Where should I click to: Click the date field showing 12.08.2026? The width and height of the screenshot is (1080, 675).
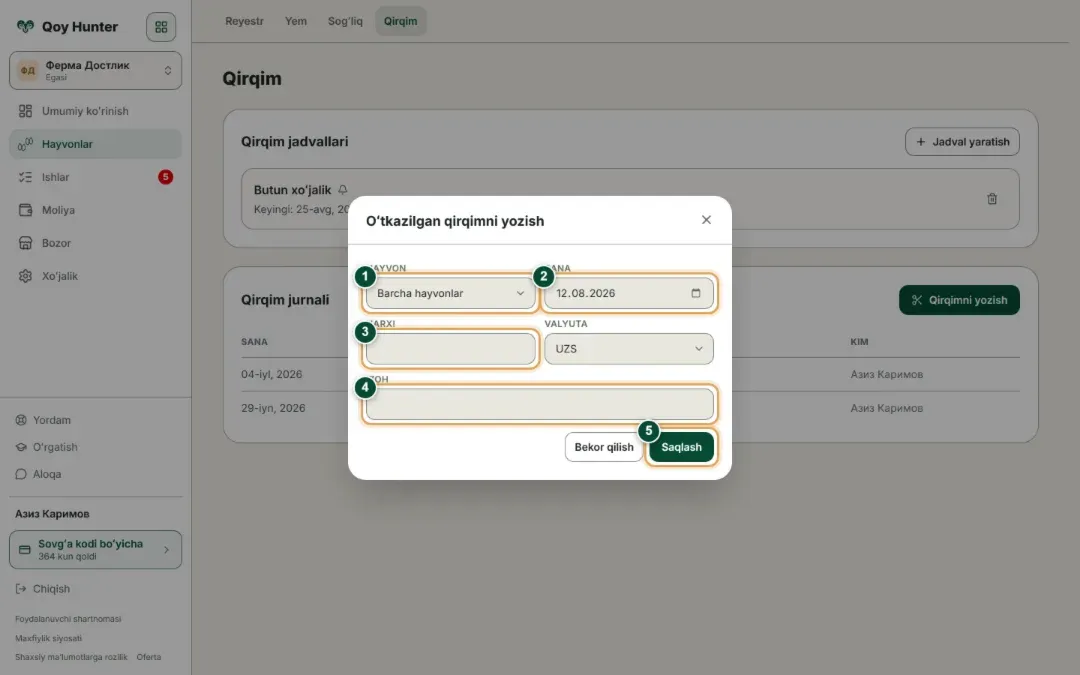coord(628,293)
